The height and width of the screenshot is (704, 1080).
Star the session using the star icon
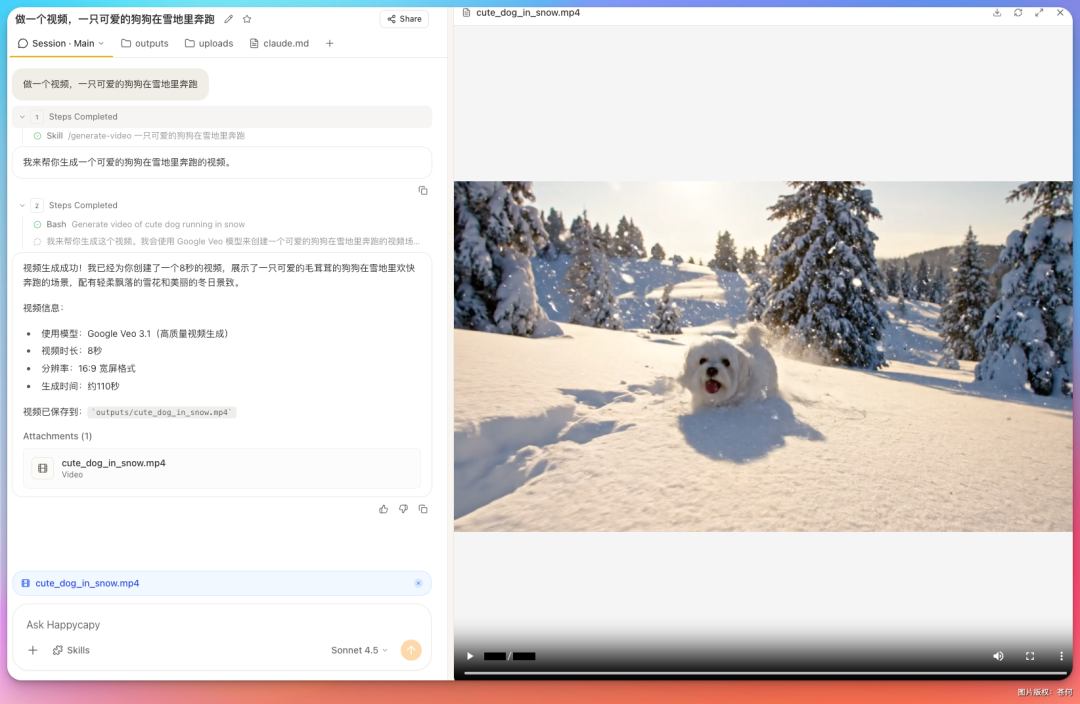247,19
